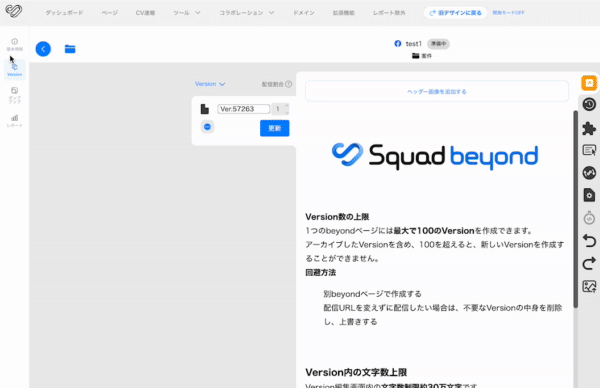The height and width of the screenshot is (388, 600).
Task: Click the form cursor icon in right toolbar
Action: [x=589, y=150]
